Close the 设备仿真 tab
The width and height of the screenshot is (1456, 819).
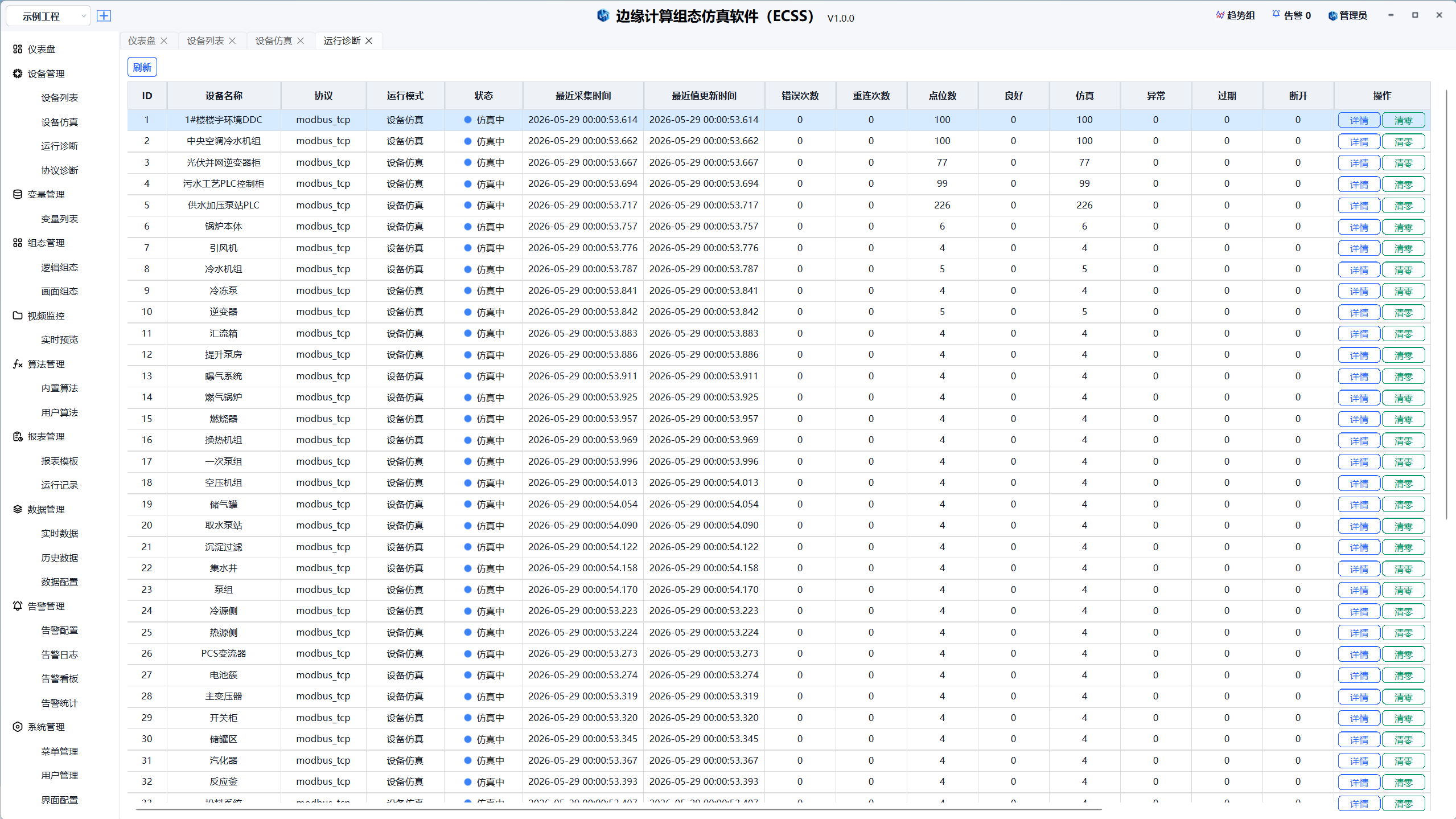point(301,41)
